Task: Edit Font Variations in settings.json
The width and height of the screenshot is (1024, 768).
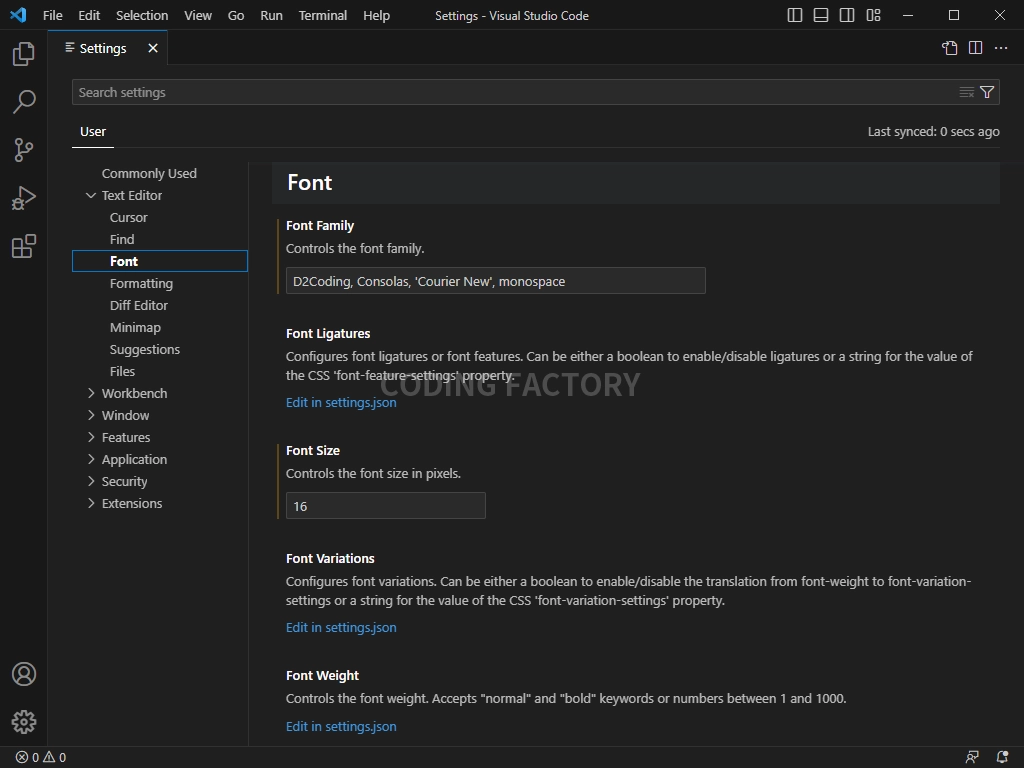Action: tap(341, 628)
